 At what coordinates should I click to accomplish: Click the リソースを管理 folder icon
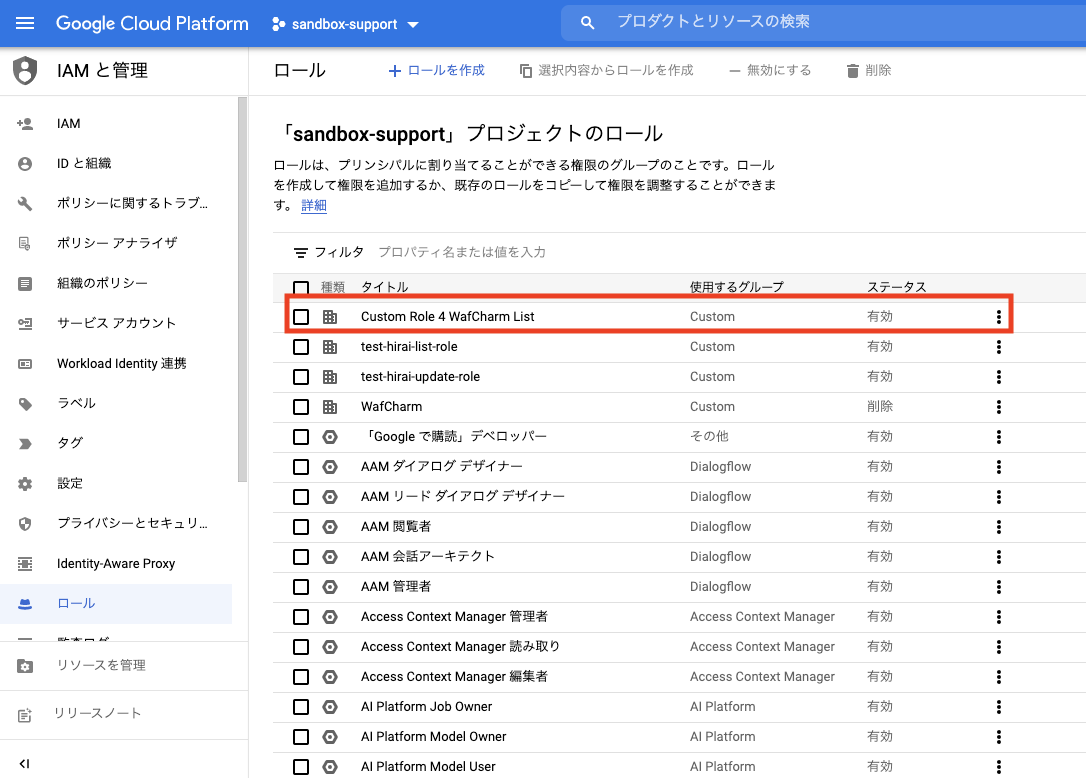click(x=25, y=666)
